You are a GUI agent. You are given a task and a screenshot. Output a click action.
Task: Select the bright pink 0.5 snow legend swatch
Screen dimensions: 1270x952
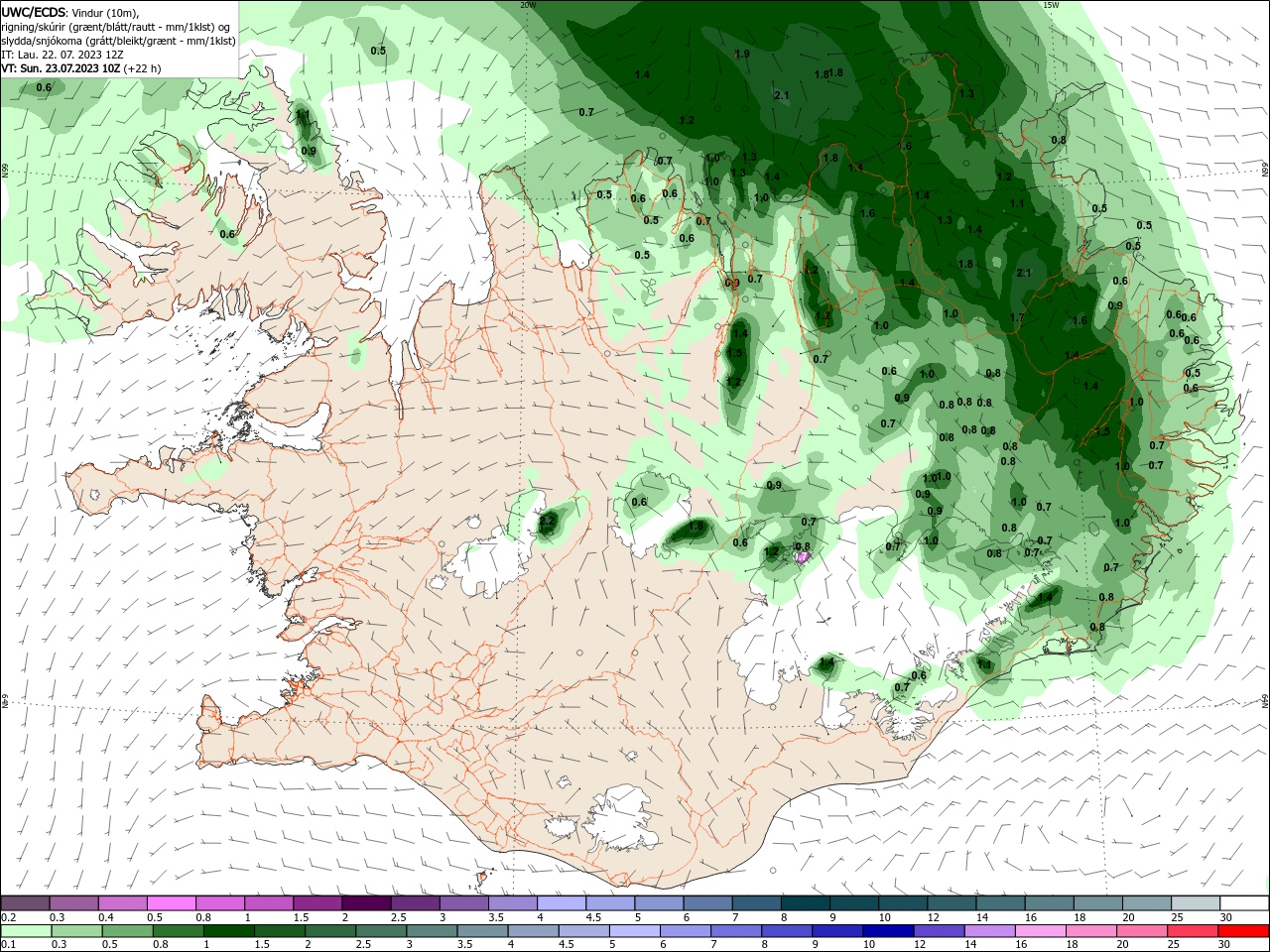pos(172,903)
